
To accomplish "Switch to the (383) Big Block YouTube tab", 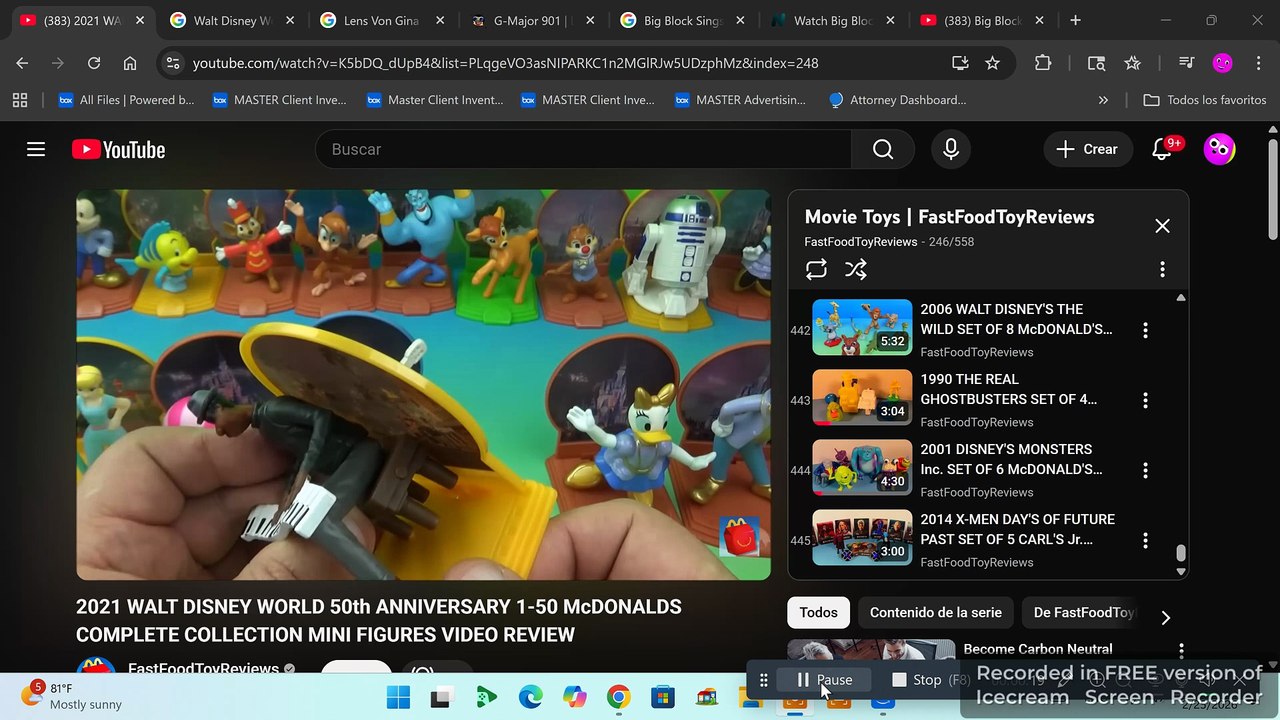I will click(980, 20).
